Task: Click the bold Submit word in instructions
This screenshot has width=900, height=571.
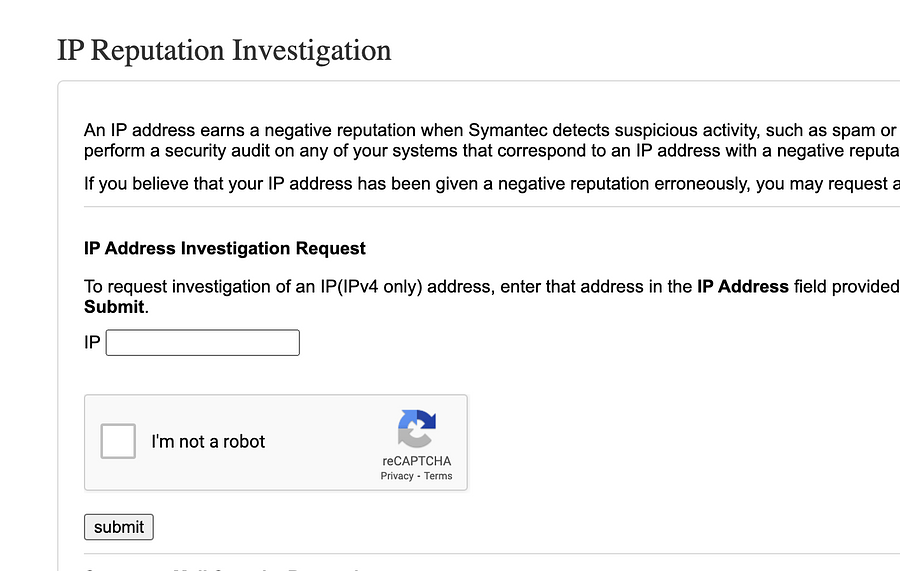Action: pyautogui.click(x=114, y=307)
